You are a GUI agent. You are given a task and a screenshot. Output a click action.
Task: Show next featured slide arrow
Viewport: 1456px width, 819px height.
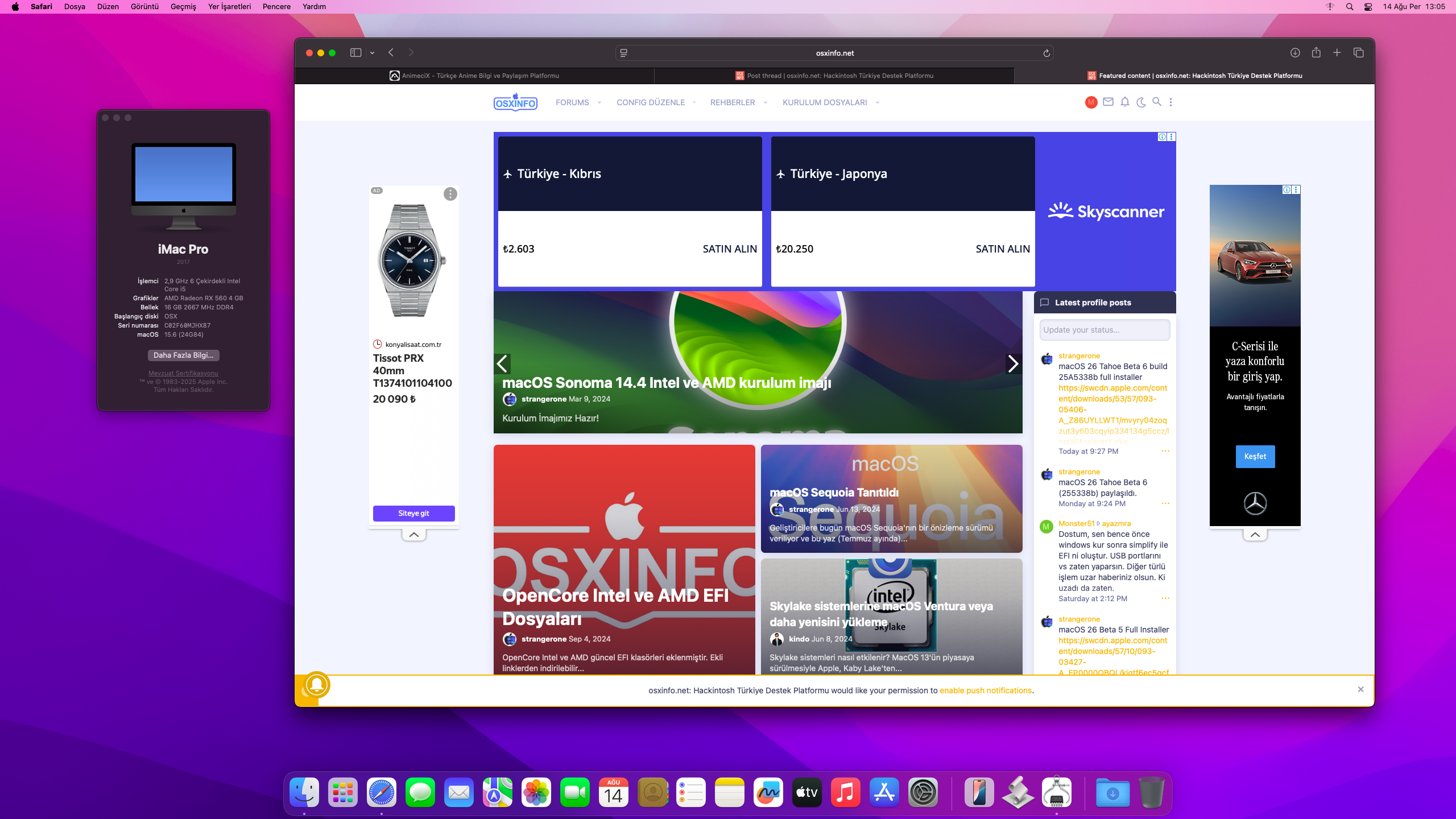click(x=1013, y=364)
